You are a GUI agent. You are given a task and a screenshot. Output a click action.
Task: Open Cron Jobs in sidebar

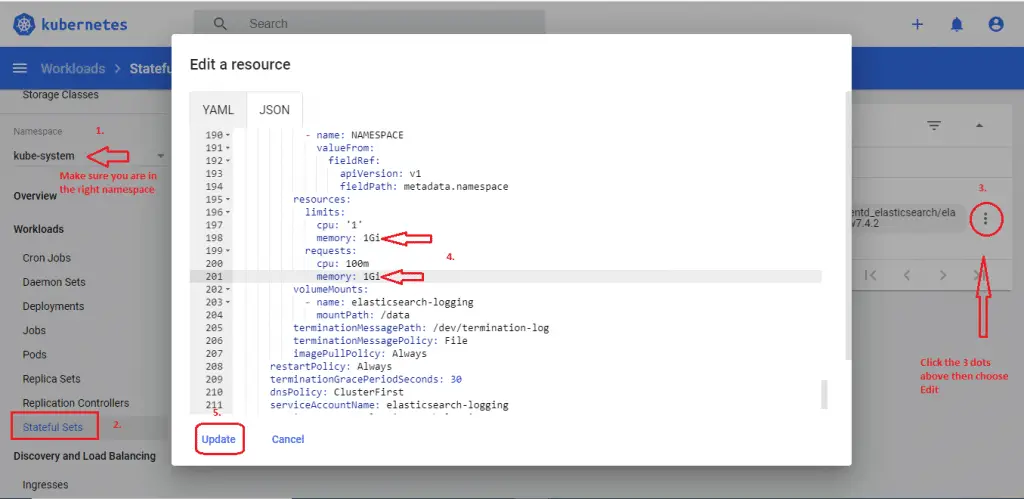[x=46, y=258]
